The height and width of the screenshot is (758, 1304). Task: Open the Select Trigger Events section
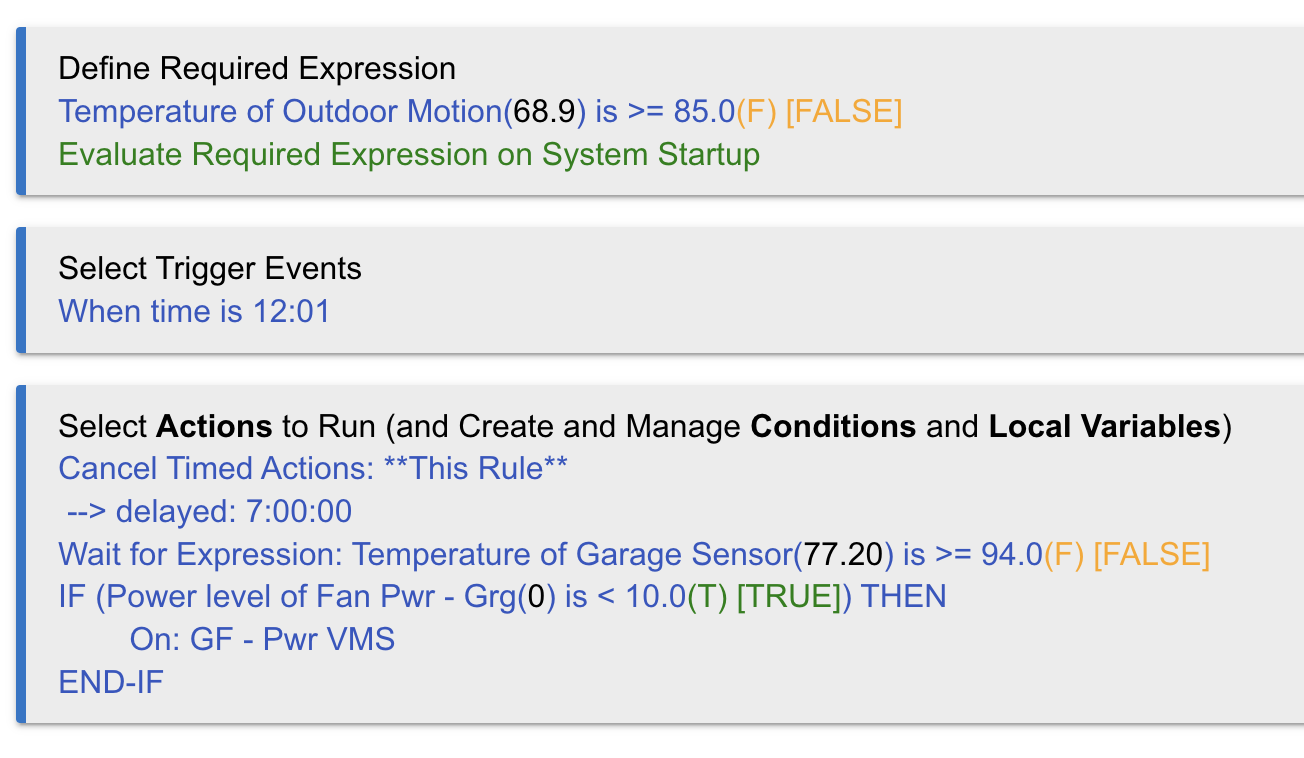210,268
